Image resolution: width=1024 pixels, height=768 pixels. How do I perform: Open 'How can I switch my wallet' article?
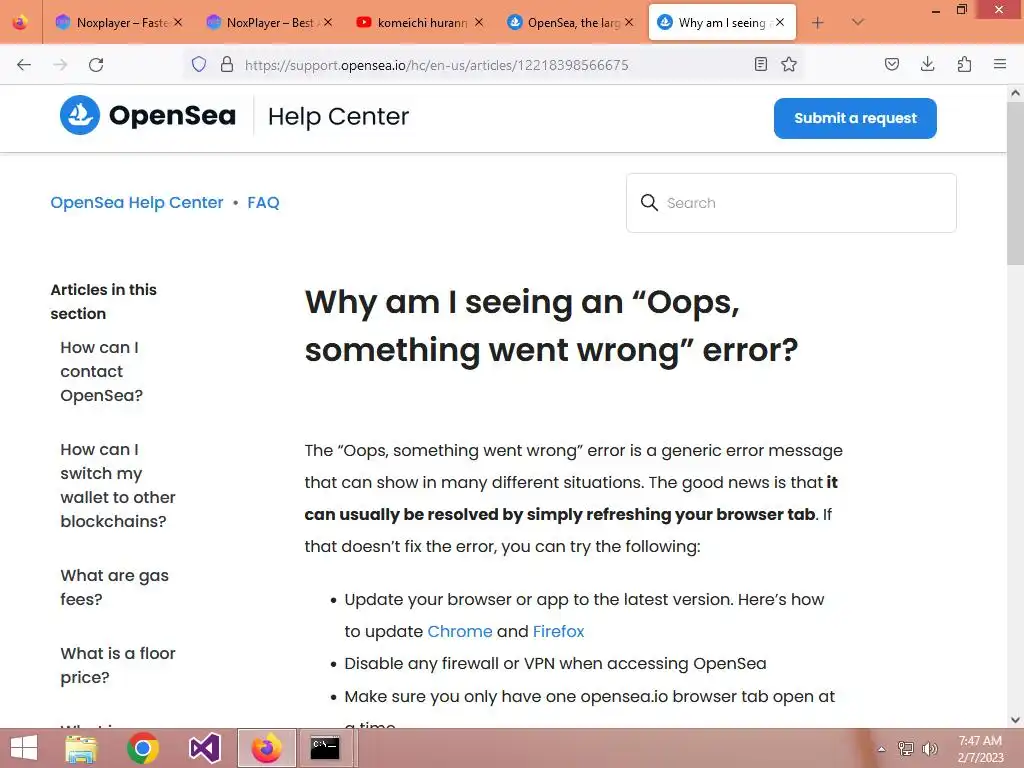pyautogui.click(x=118, y=485)
